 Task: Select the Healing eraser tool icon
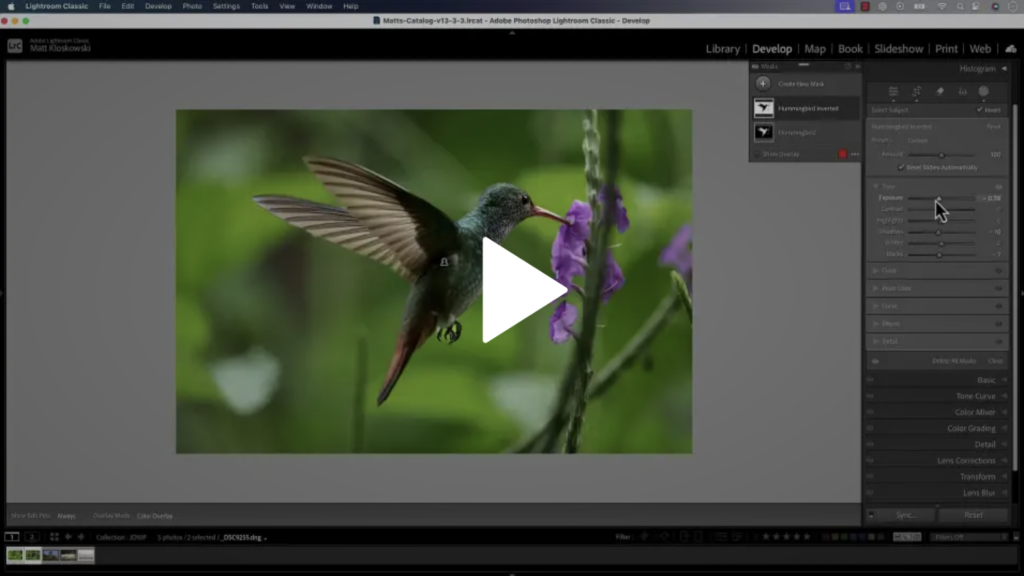[x=939, y=91]
